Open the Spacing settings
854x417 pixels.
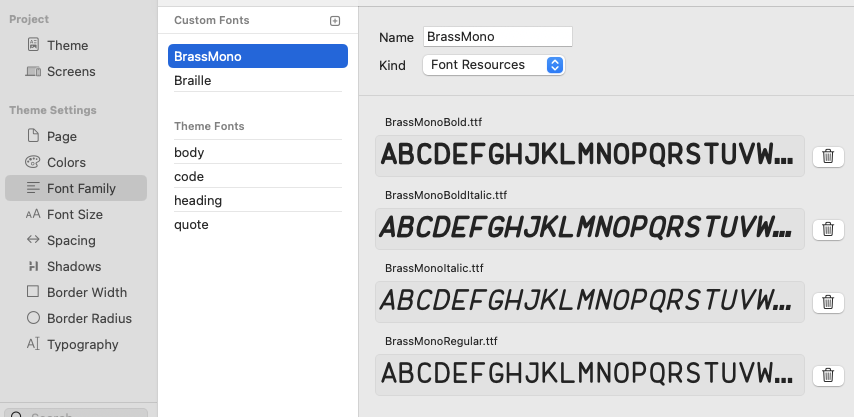click(x=71, y=240)
